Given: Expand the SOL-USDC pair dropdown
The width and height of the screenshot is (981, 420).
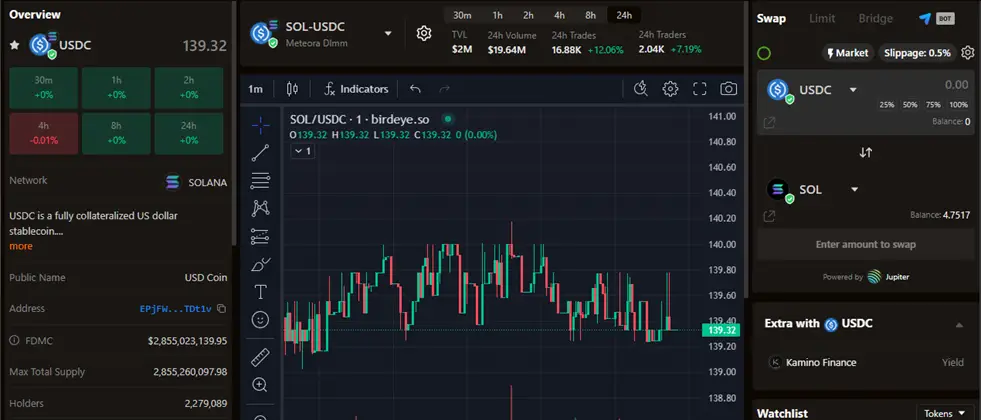Looking at the screenshot, I should [x=389, y=34].
